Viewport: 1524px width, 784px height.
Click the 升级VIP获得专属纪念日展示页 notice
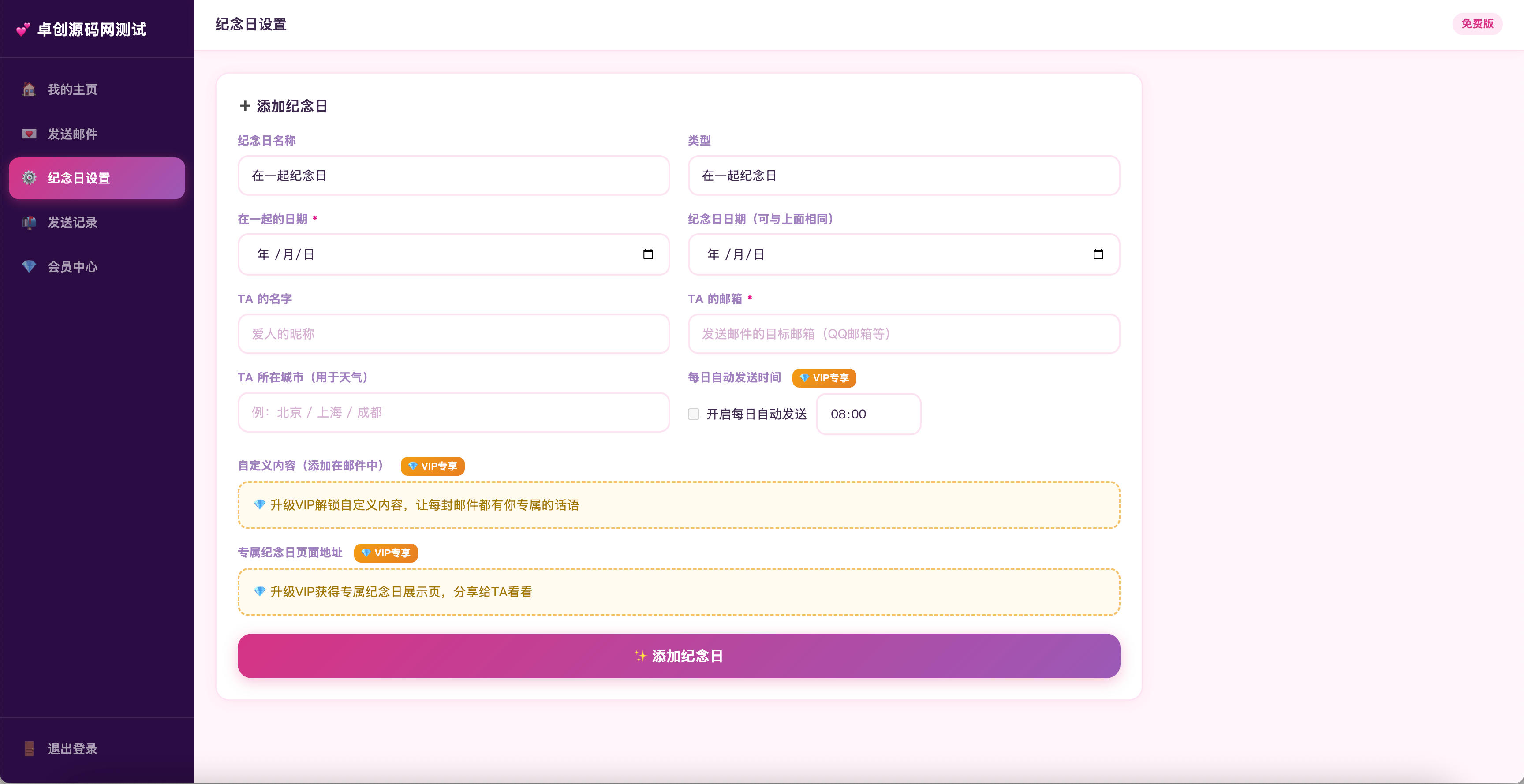click(x=679, y=592)
